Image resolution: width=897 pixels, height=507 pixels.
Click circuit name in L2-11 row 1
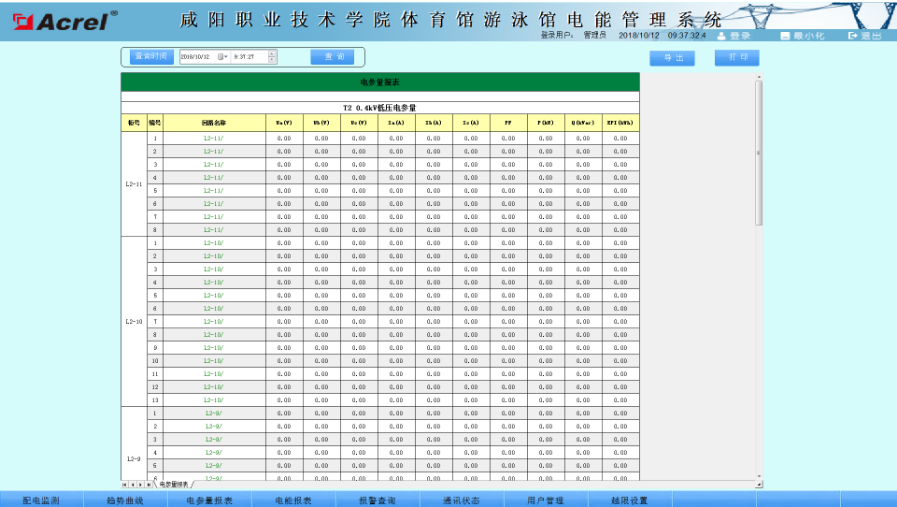coord(213,138)
